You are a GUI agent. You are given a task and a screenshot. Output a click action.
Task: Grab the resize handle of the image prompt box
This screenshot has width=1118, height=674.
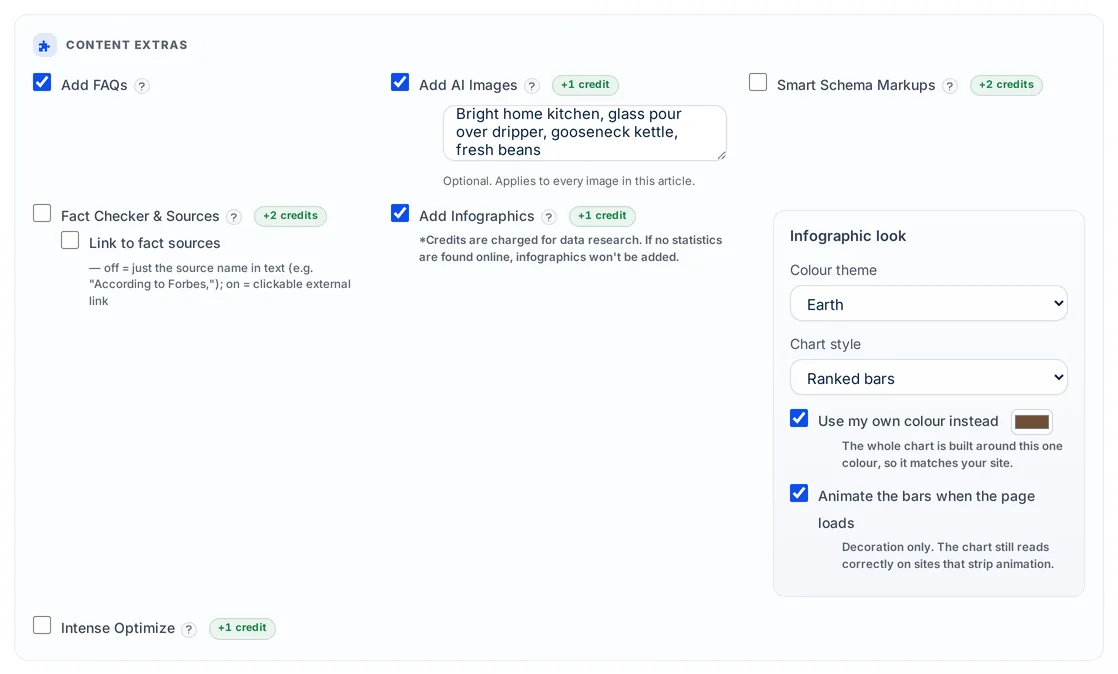pyautogui.click(x=721, y=155)
